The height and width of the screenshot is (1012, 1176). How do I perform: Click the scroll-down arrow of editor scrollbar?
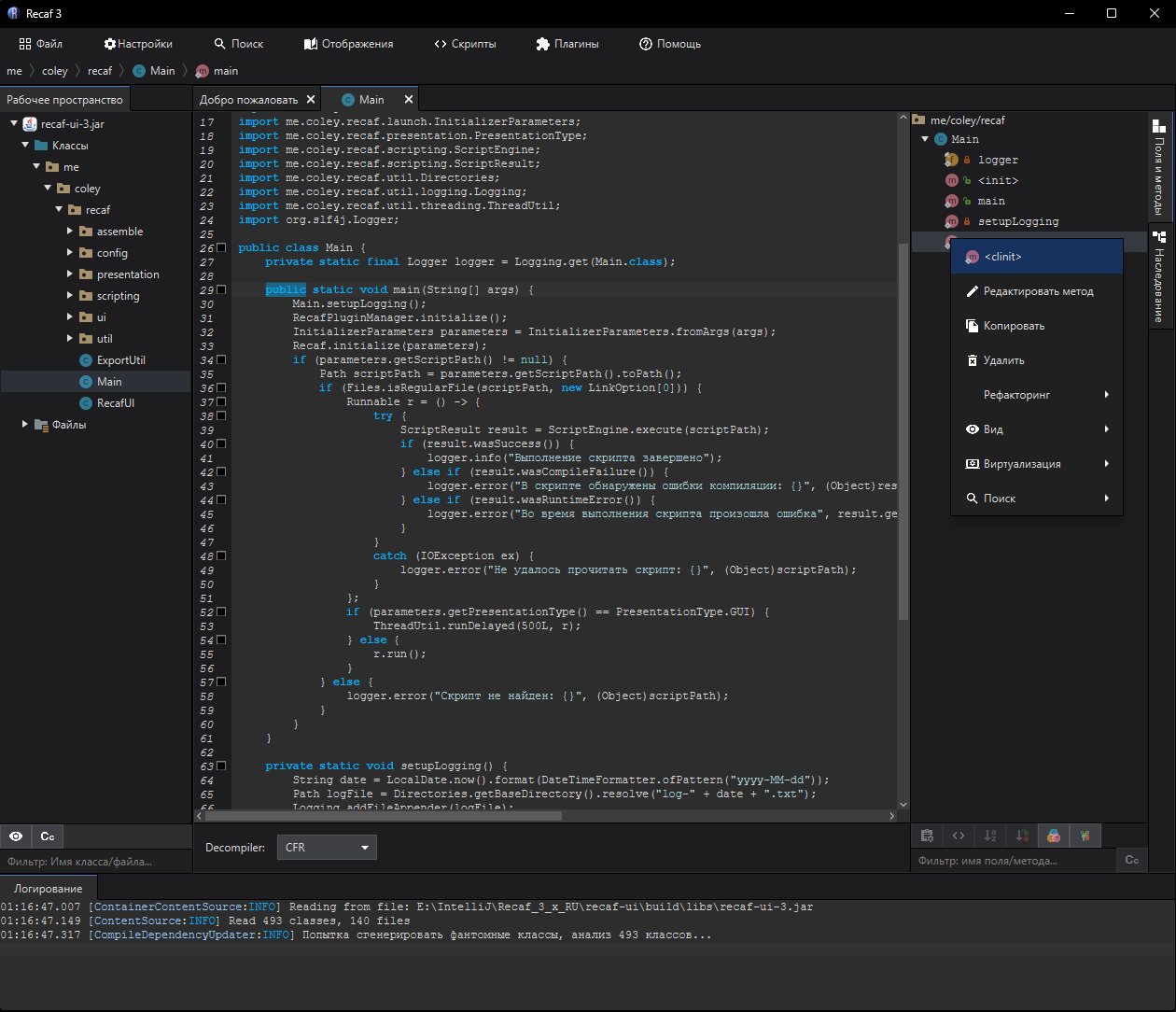pyautogui.click(x=903, y=804)
